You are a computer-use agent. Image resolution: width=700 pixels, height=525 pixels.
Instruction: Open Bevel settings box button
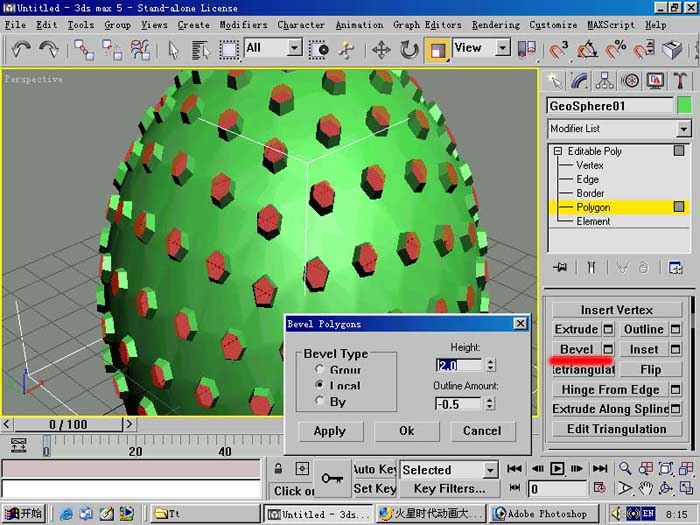click(x=608, y=349)
